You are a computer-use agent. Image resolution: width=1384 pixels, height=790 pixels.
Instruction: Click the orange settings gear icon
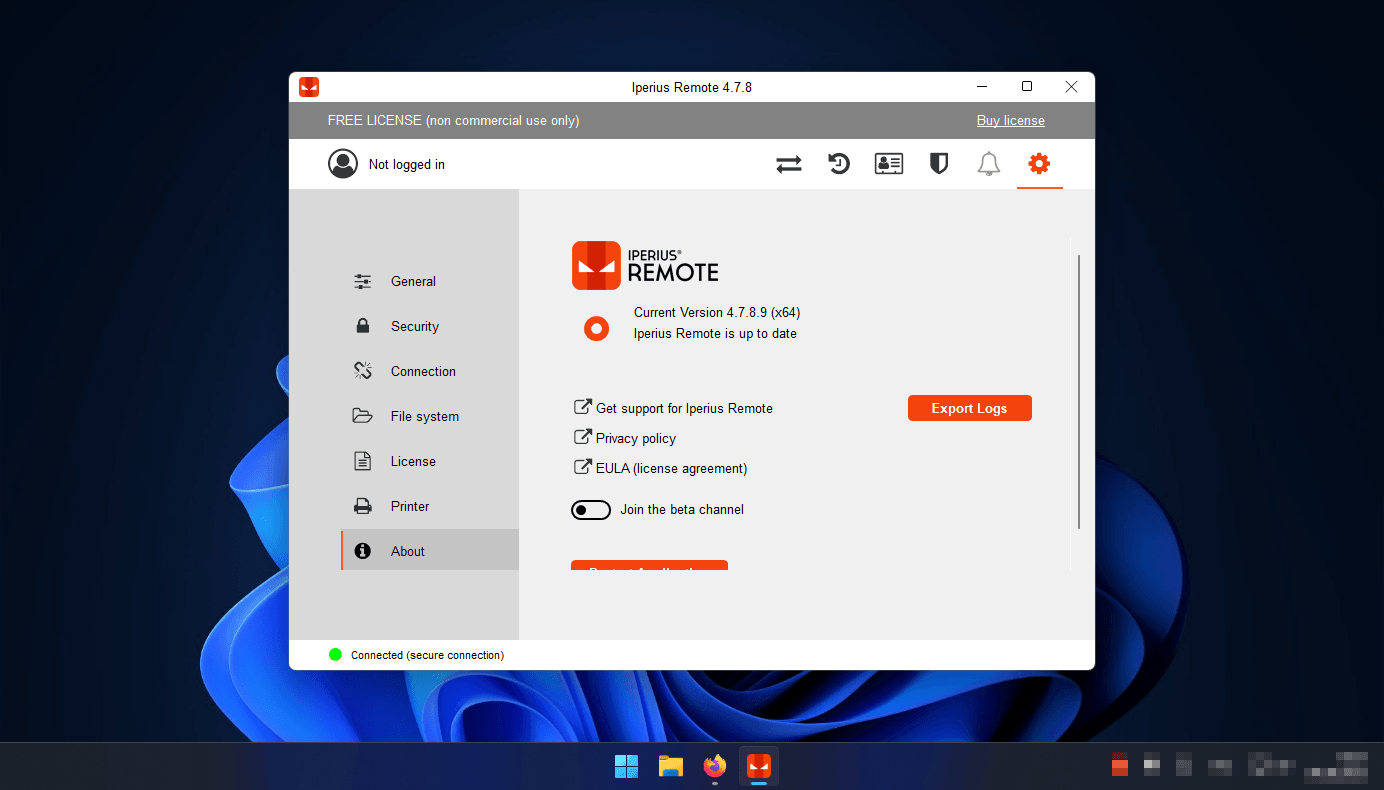[1039, 163]
